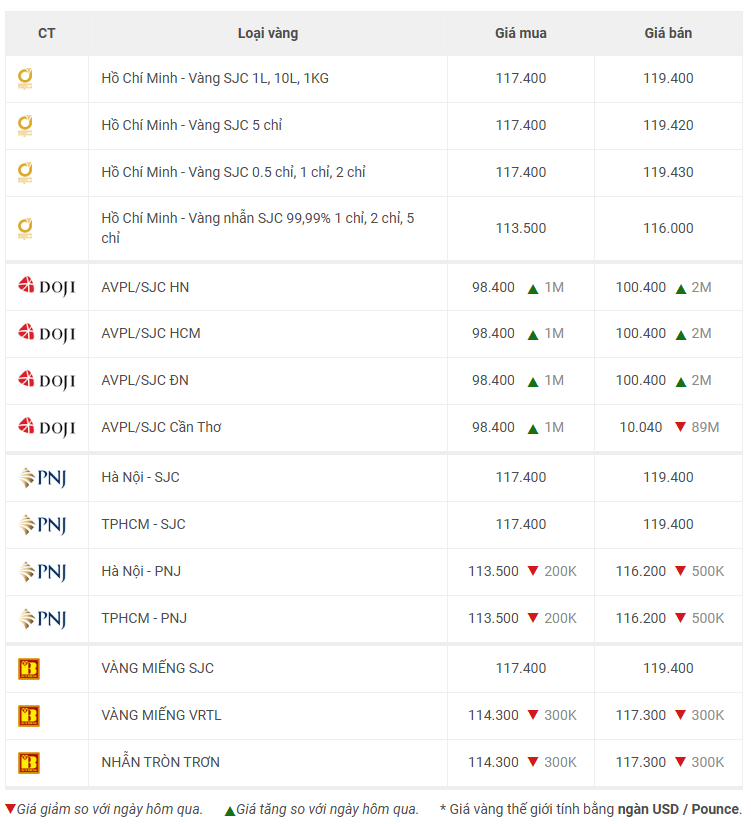Click sell price 100.400 for AVPL/SJC HN
751x824 pixels.
point(641,287)
